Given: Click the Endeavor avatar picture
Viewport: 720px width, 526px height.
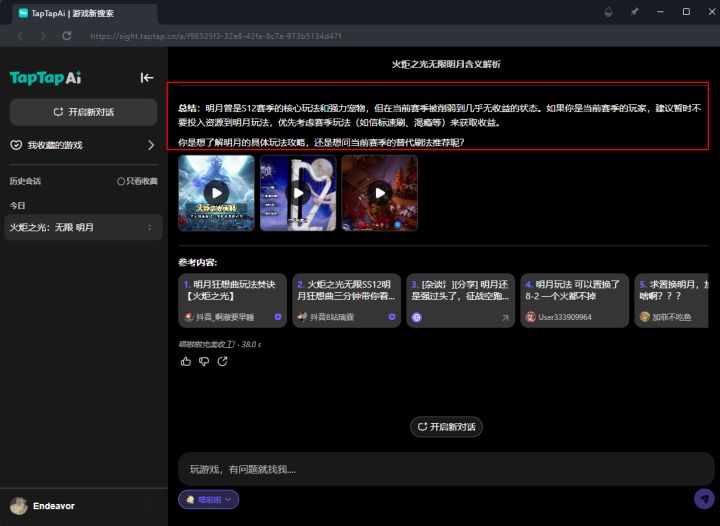Looking at the screenshot, I should pos(19,506).
